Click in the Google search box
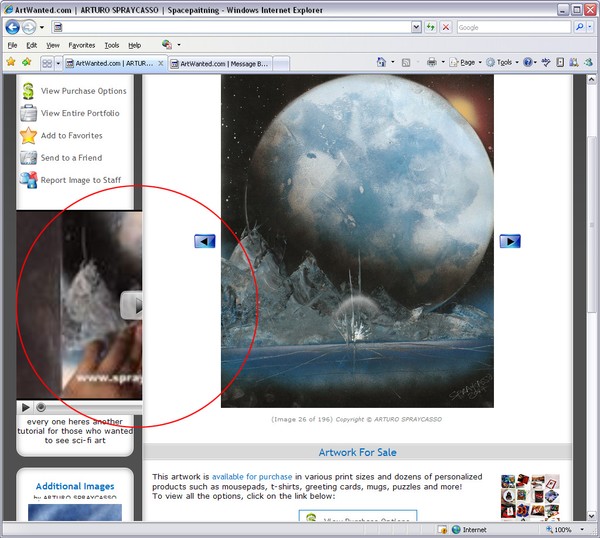This screenshot has width=600, height=538. pos(514,27)
